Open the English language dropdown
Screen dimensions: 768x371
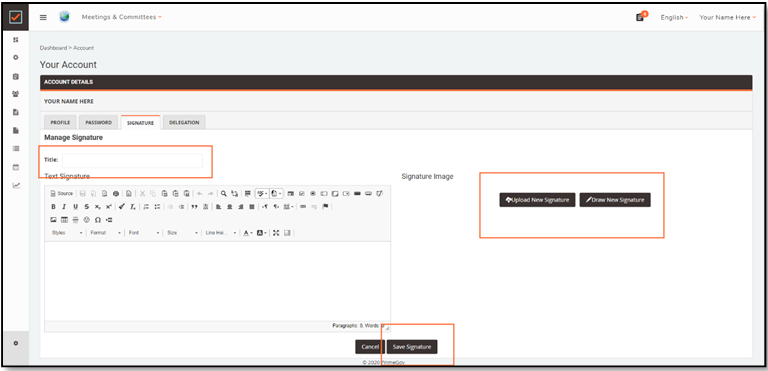coord(674,18)
